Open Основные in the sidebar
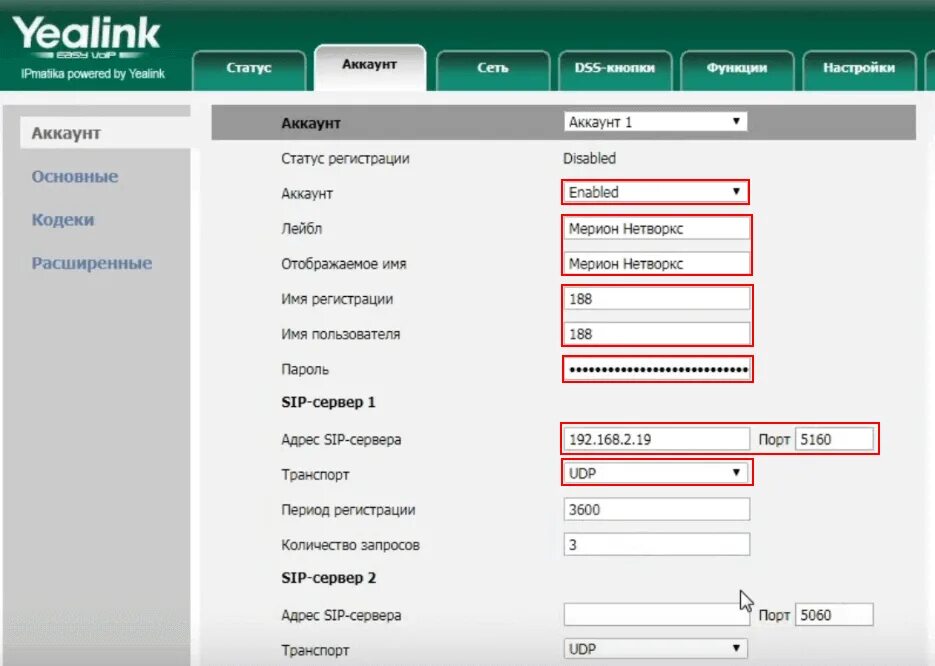This screenshot has width=935, height=666. click(x=75, y=176)
